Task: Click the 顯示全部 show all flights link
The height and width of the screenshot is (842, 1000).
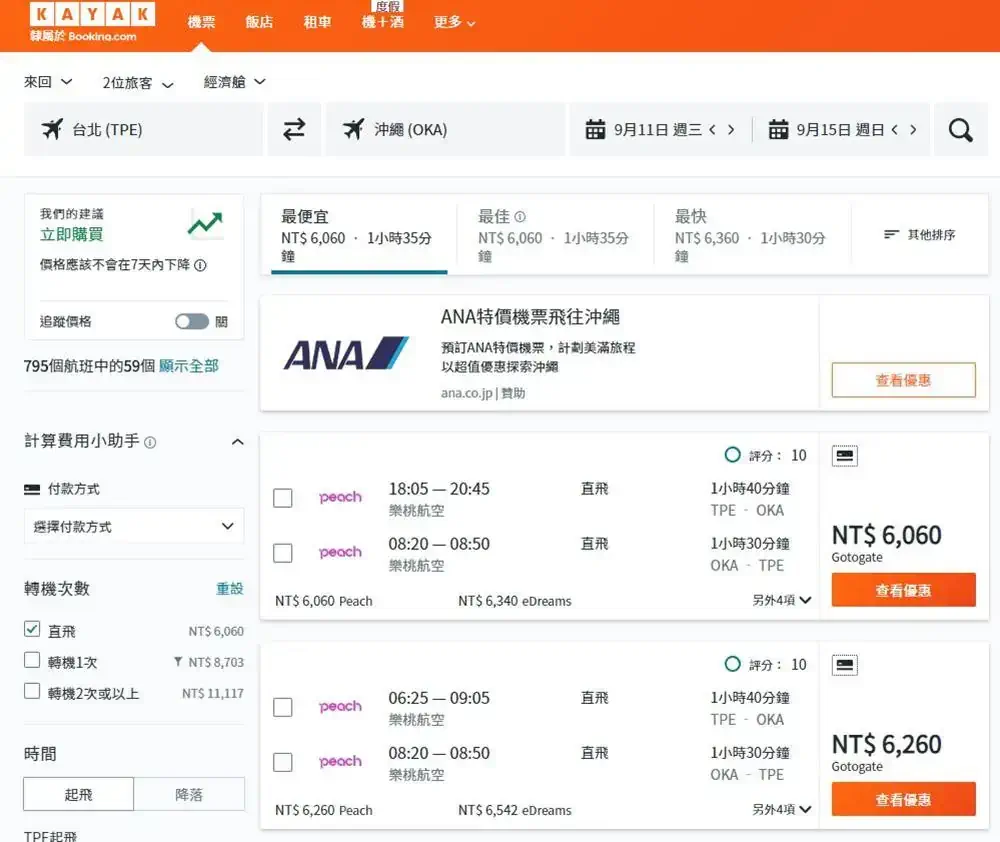Action: (189, 366)
